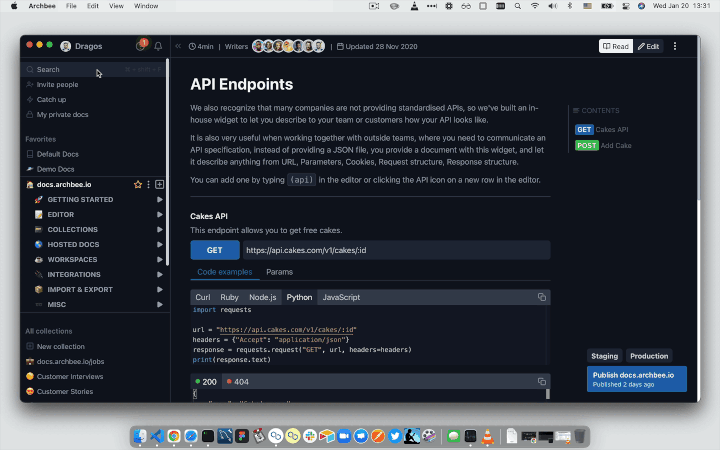Switch to Edit mode
Viewport: 720px width, 450px height.
point(649,46)
